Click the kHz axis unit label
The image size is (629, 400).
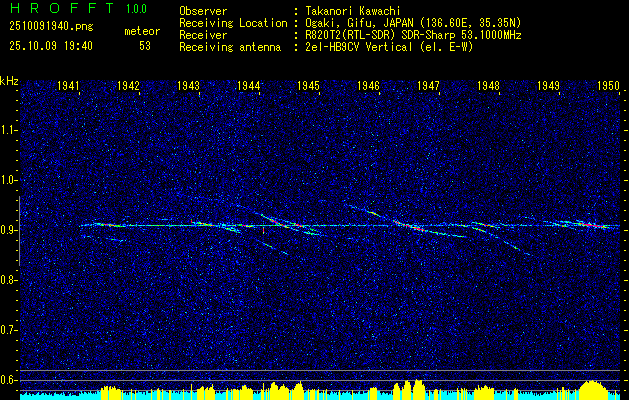[9, 81]
